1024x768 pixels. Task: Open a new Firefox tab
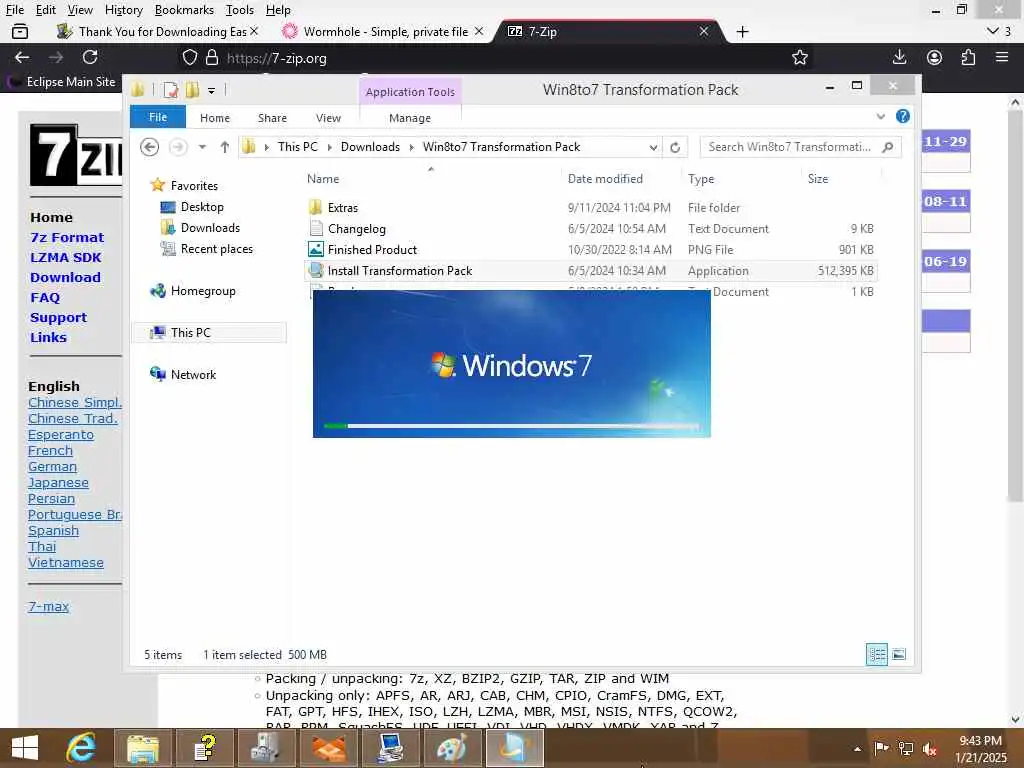point(742,31)
